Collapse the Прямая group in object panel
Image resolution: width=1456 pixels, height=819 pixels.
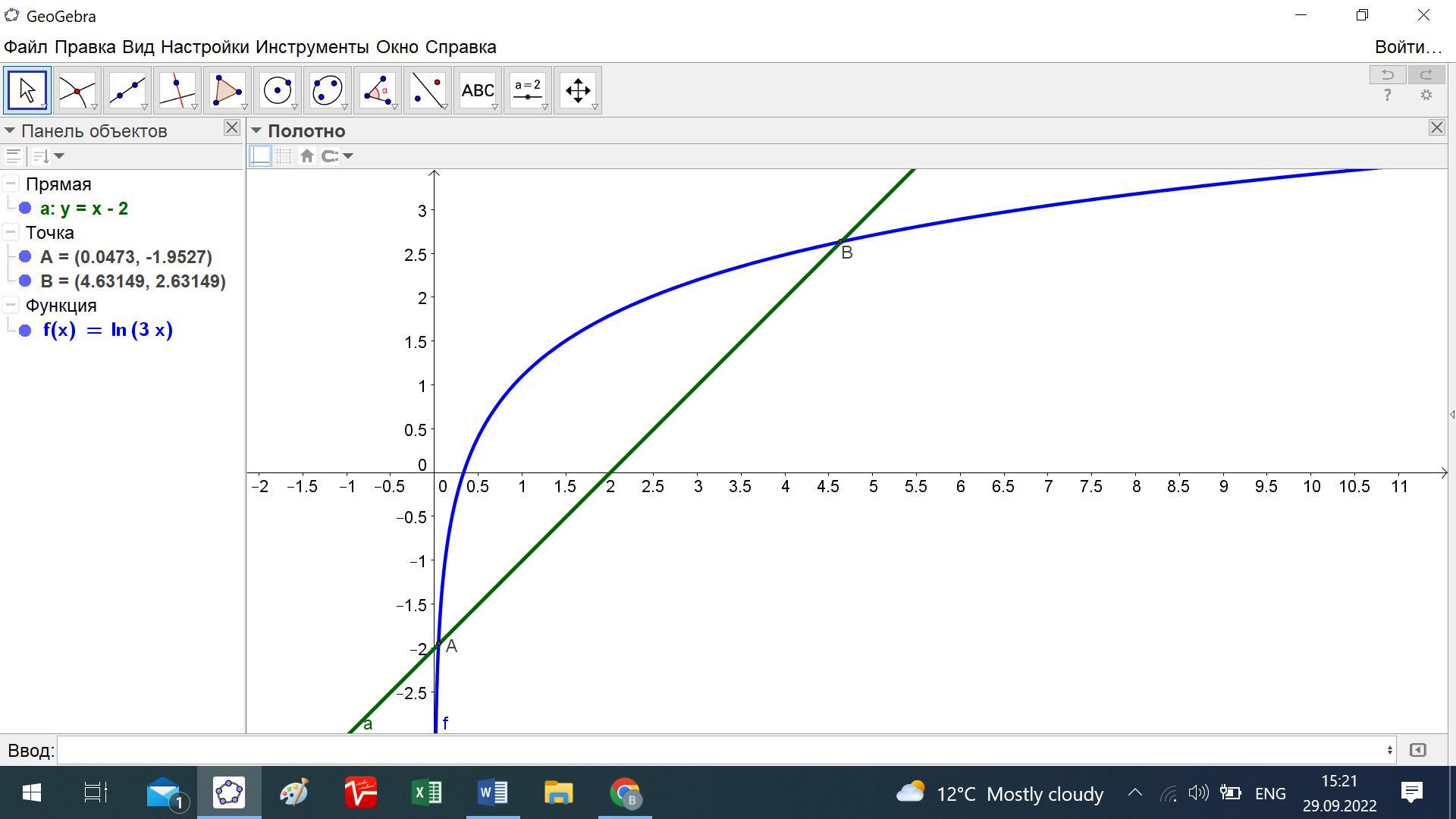11,184
